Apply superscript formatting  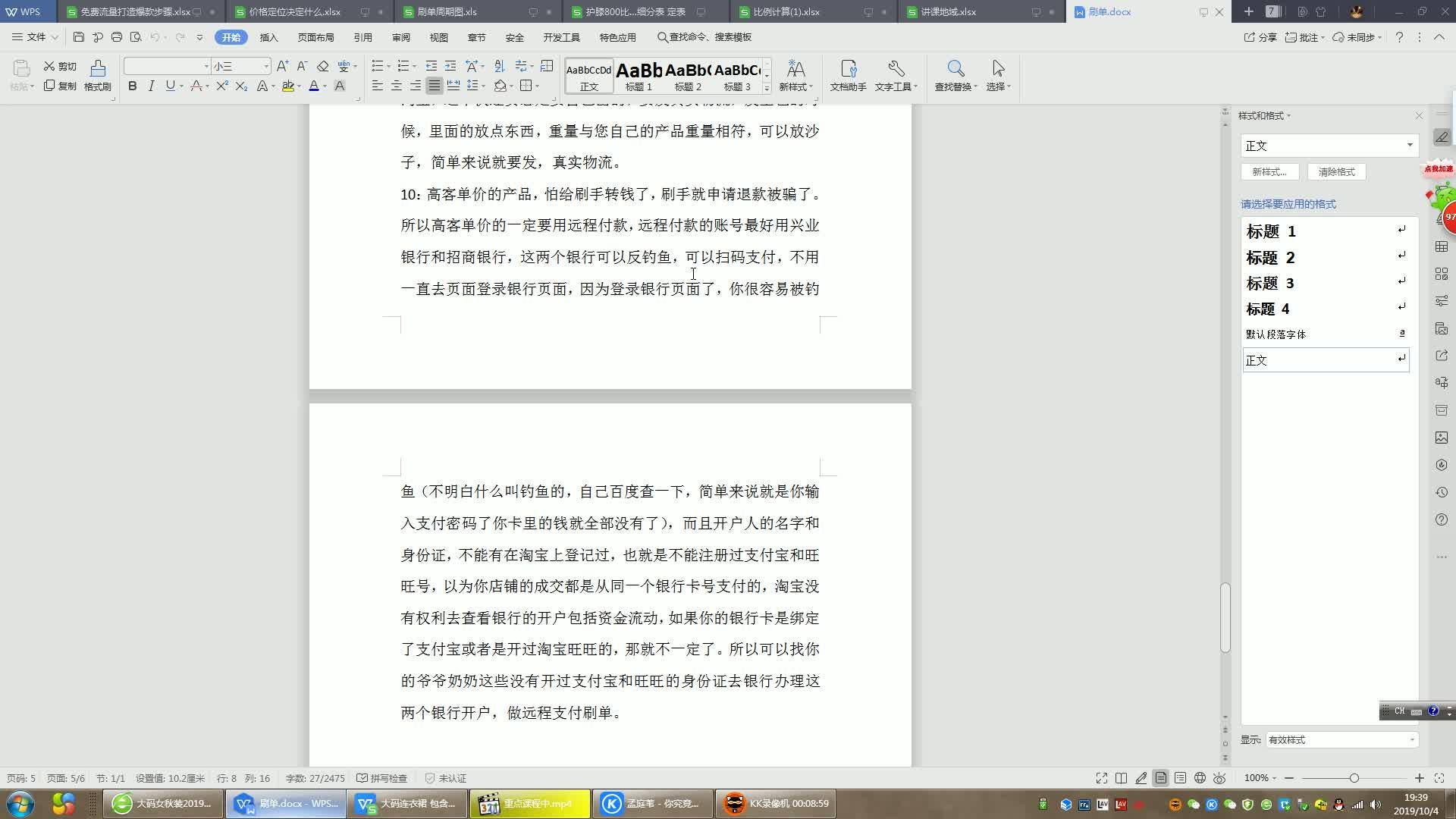[222, 86]
